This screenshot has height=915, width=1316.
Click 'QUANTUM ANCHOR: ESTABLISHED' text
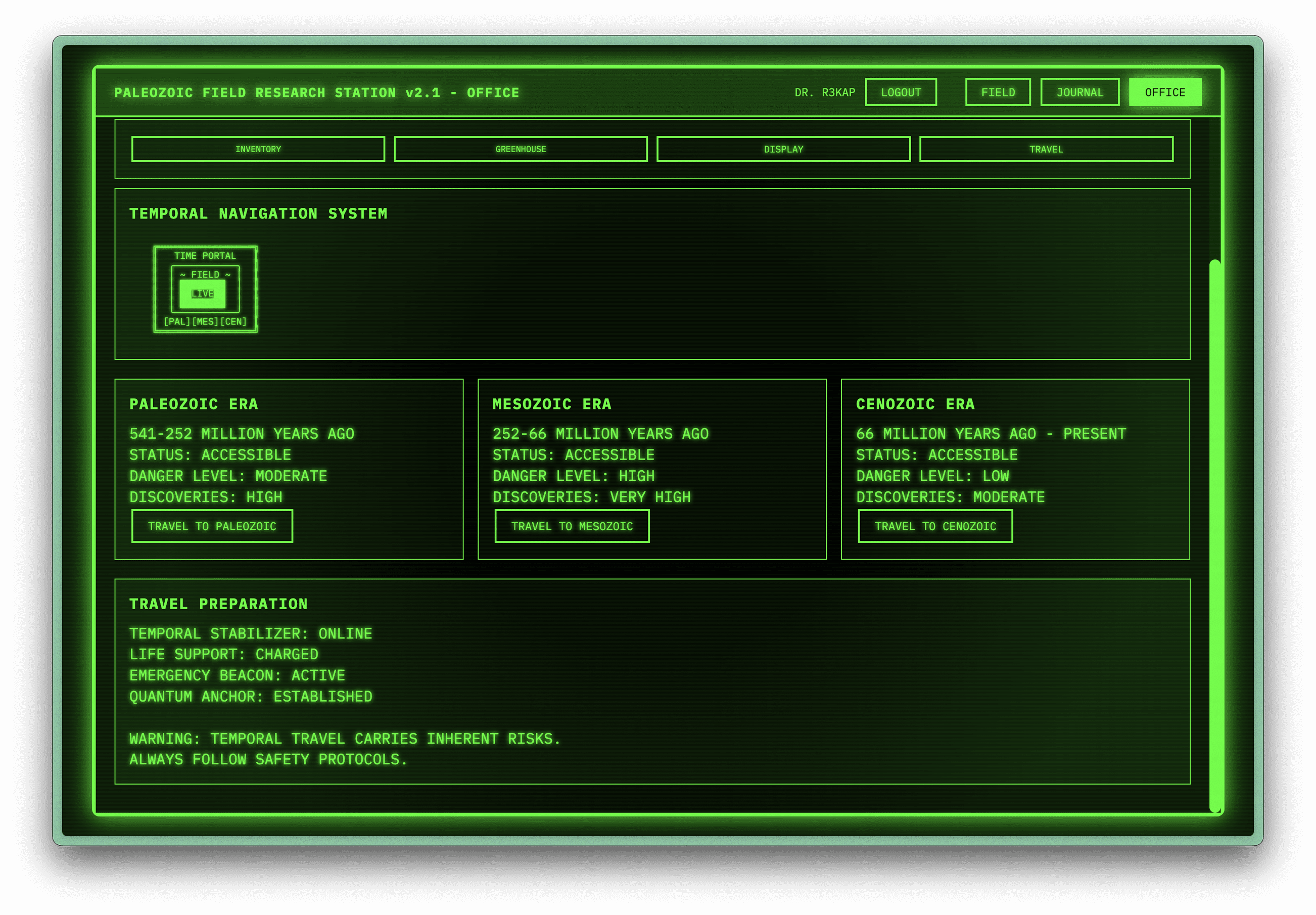pyautogui.click(x=251, y=697)
